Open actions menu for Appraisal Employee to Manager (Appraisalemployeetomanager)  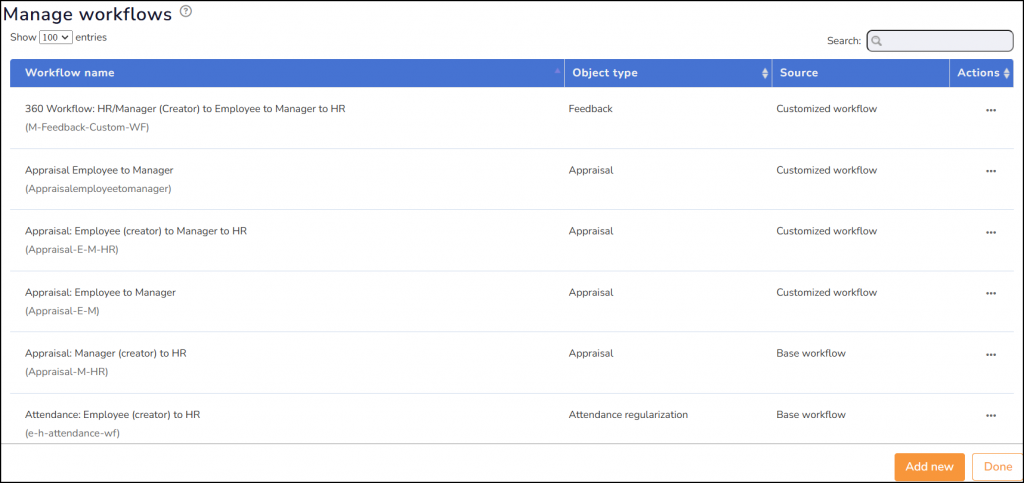tap(991, 171)
